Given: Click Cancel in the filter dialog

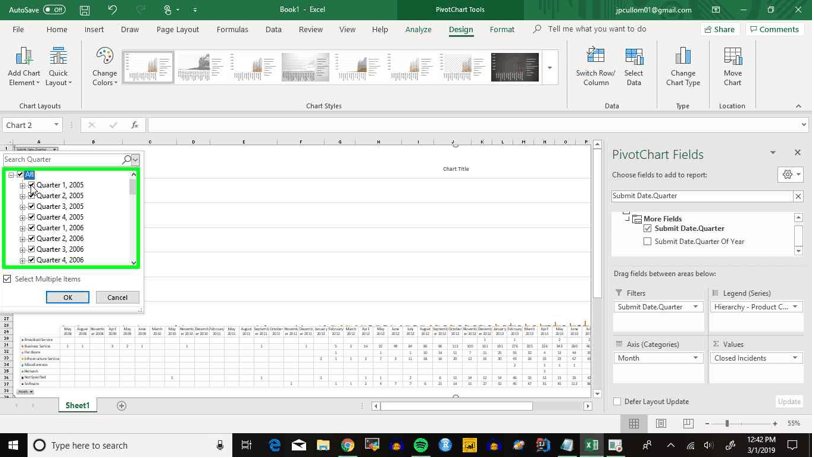Looking at the screenshot, I should [117, 298].
